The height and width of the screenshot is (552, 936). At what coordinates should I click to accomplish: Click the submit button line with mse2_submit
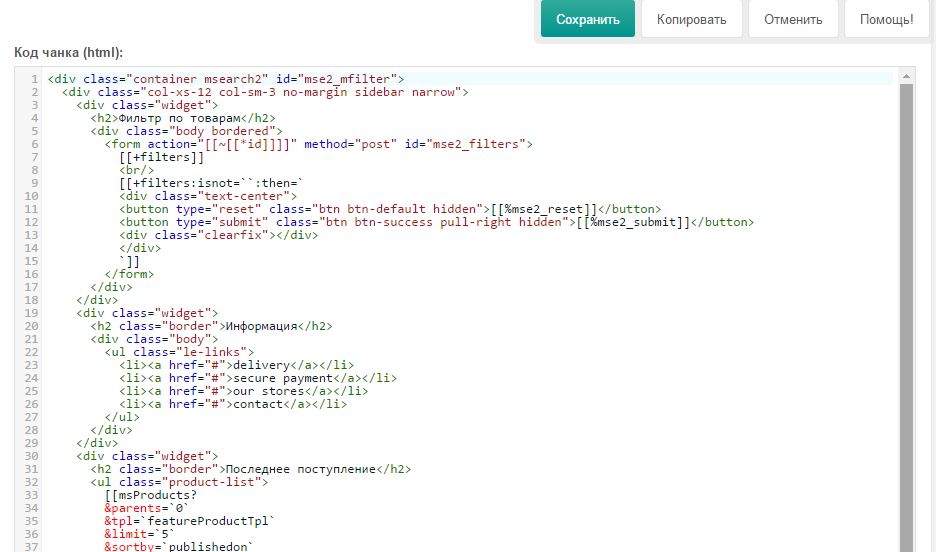tap(437, 222)
